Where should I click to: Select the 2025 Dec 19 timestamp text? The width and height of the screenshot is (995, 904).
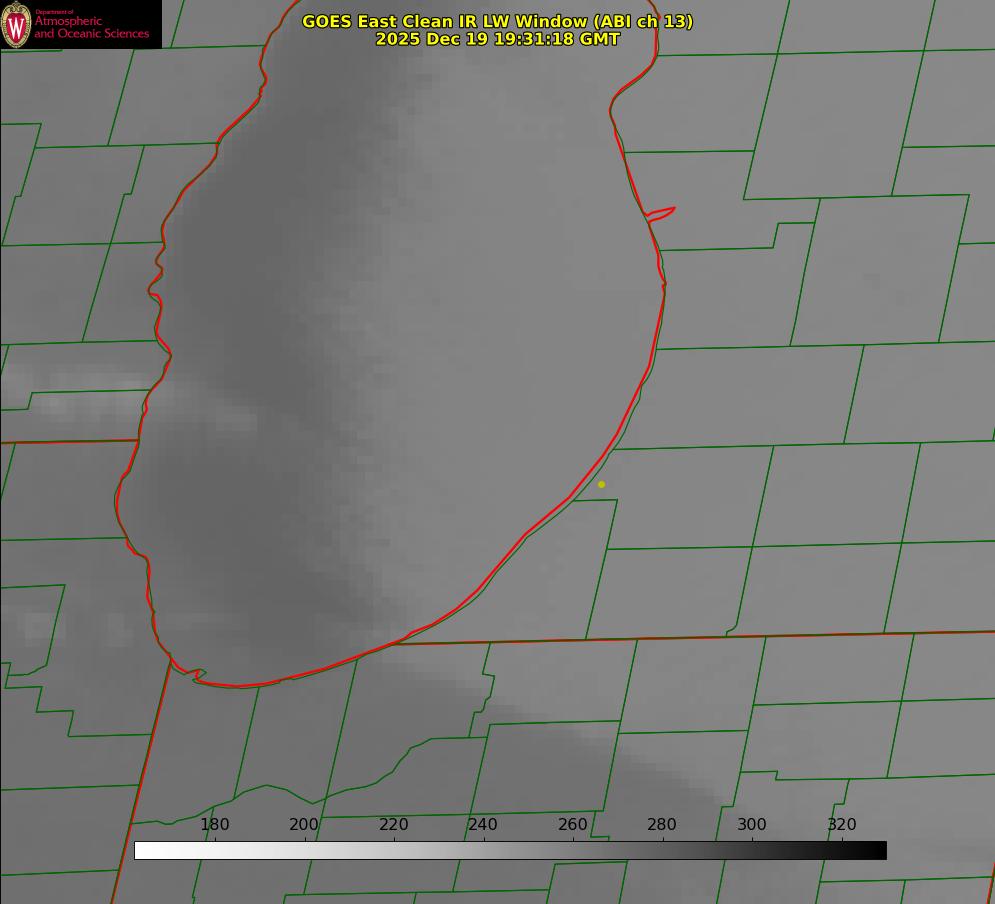[497, 39]
